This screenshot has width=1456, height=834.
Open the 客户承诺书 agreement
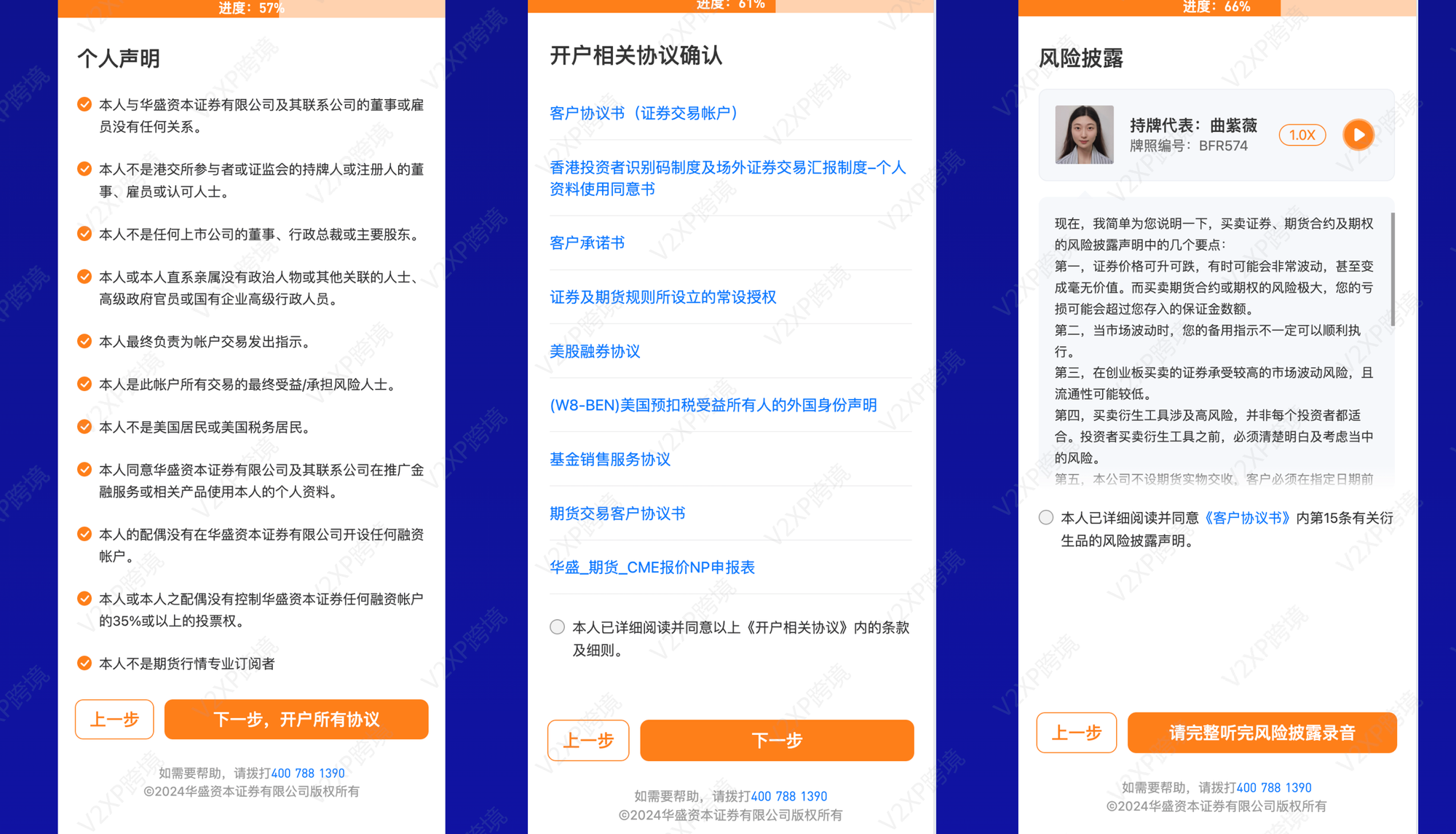coord(587,243)
